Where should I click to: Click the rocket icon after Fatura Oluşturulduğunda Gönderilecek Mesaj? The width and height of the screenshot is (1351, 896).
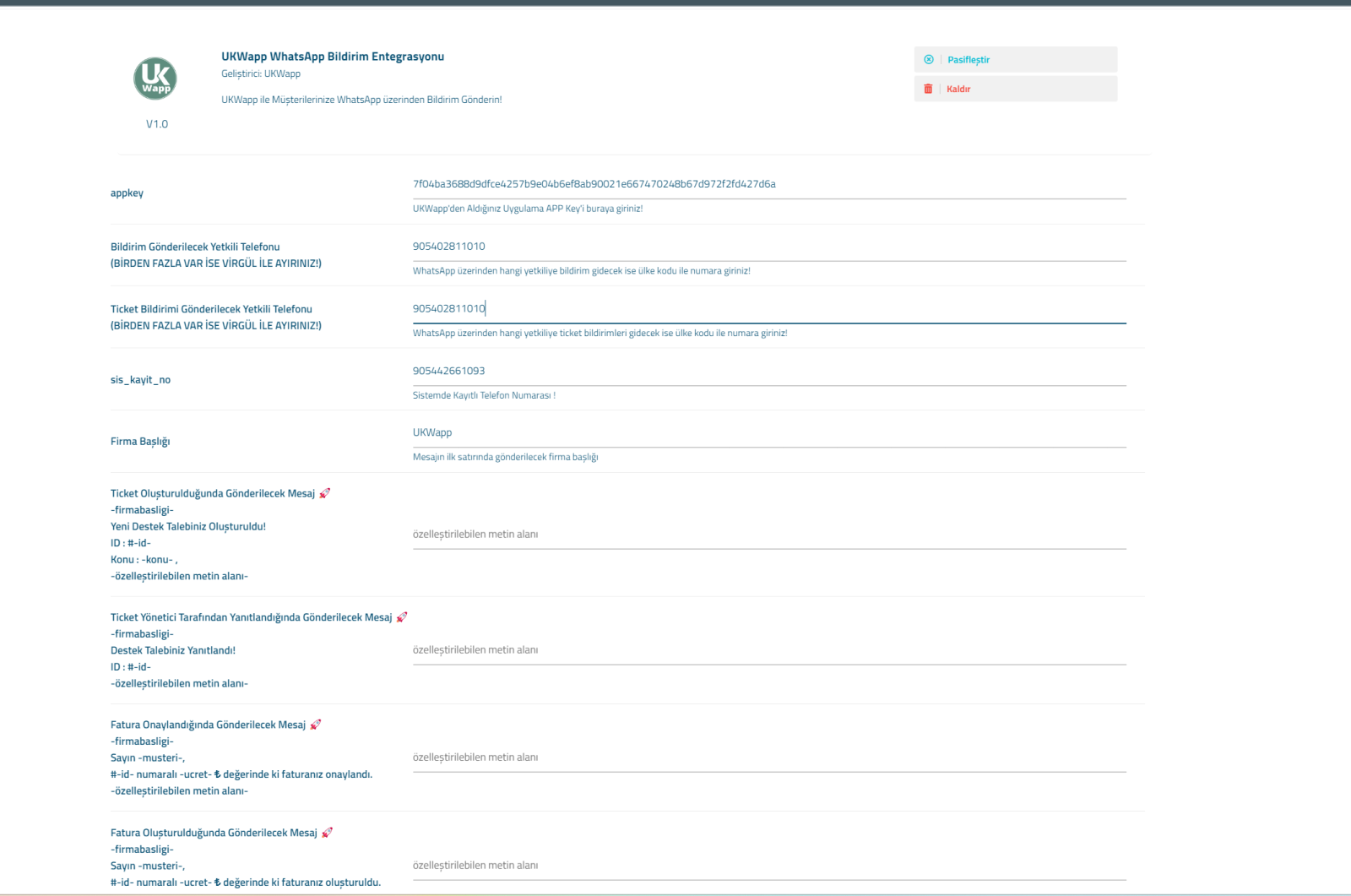(328, 833)
